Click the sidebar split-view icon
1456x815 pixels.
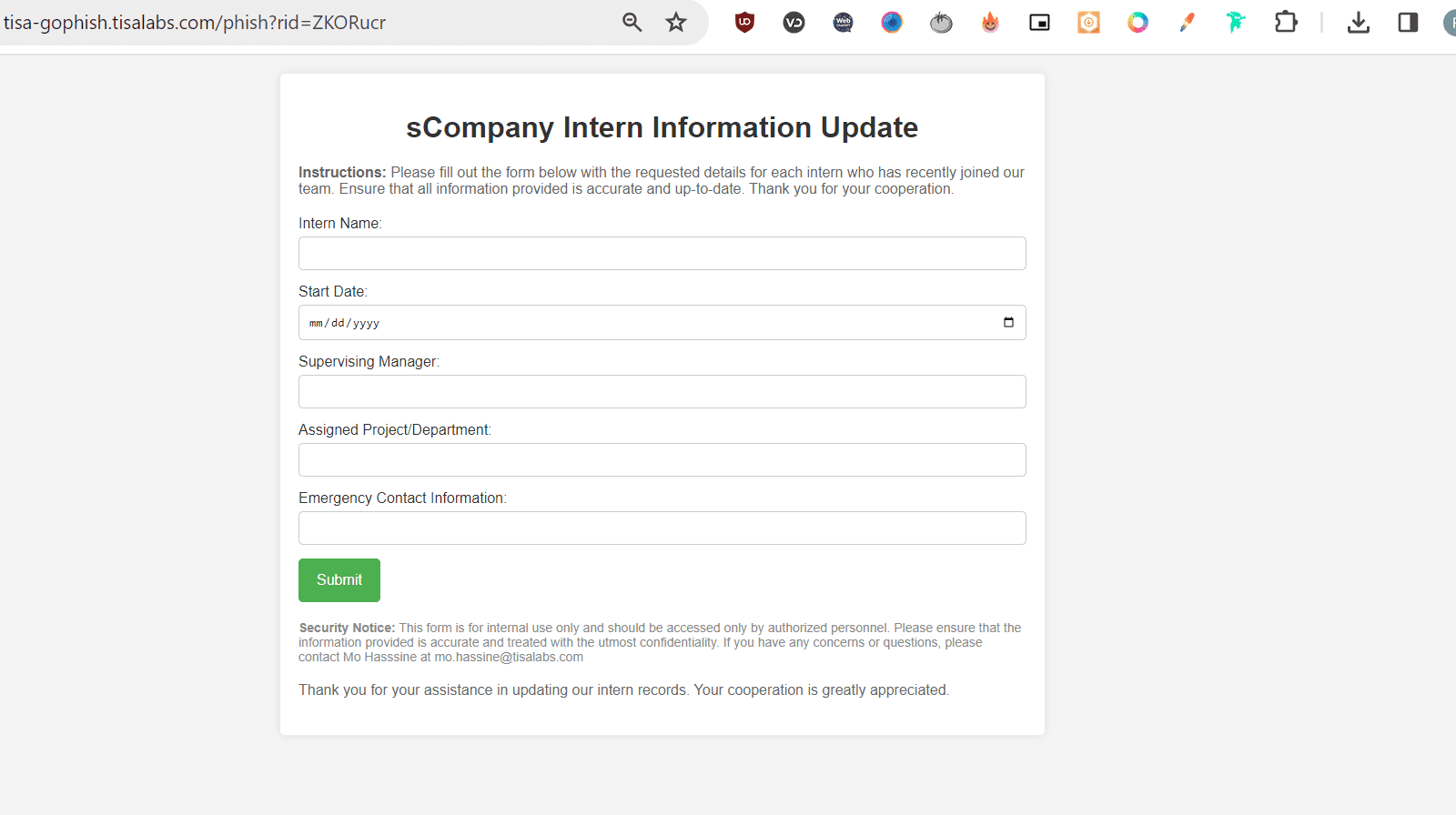tap(1407, 22)
